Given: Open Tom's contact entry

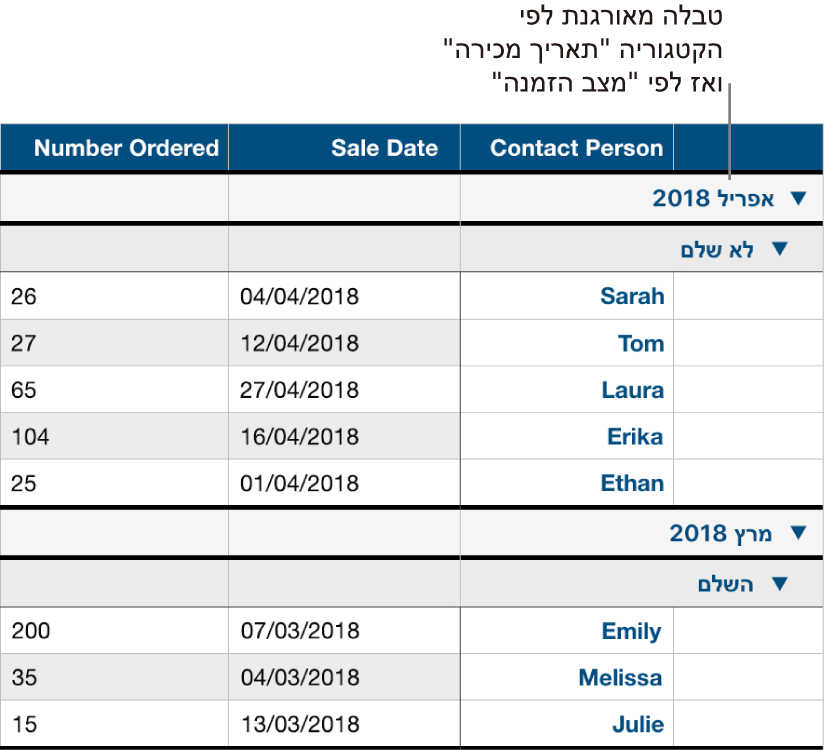Looking at the screenshot, I should pyautogui.click(x=640, y=343).
